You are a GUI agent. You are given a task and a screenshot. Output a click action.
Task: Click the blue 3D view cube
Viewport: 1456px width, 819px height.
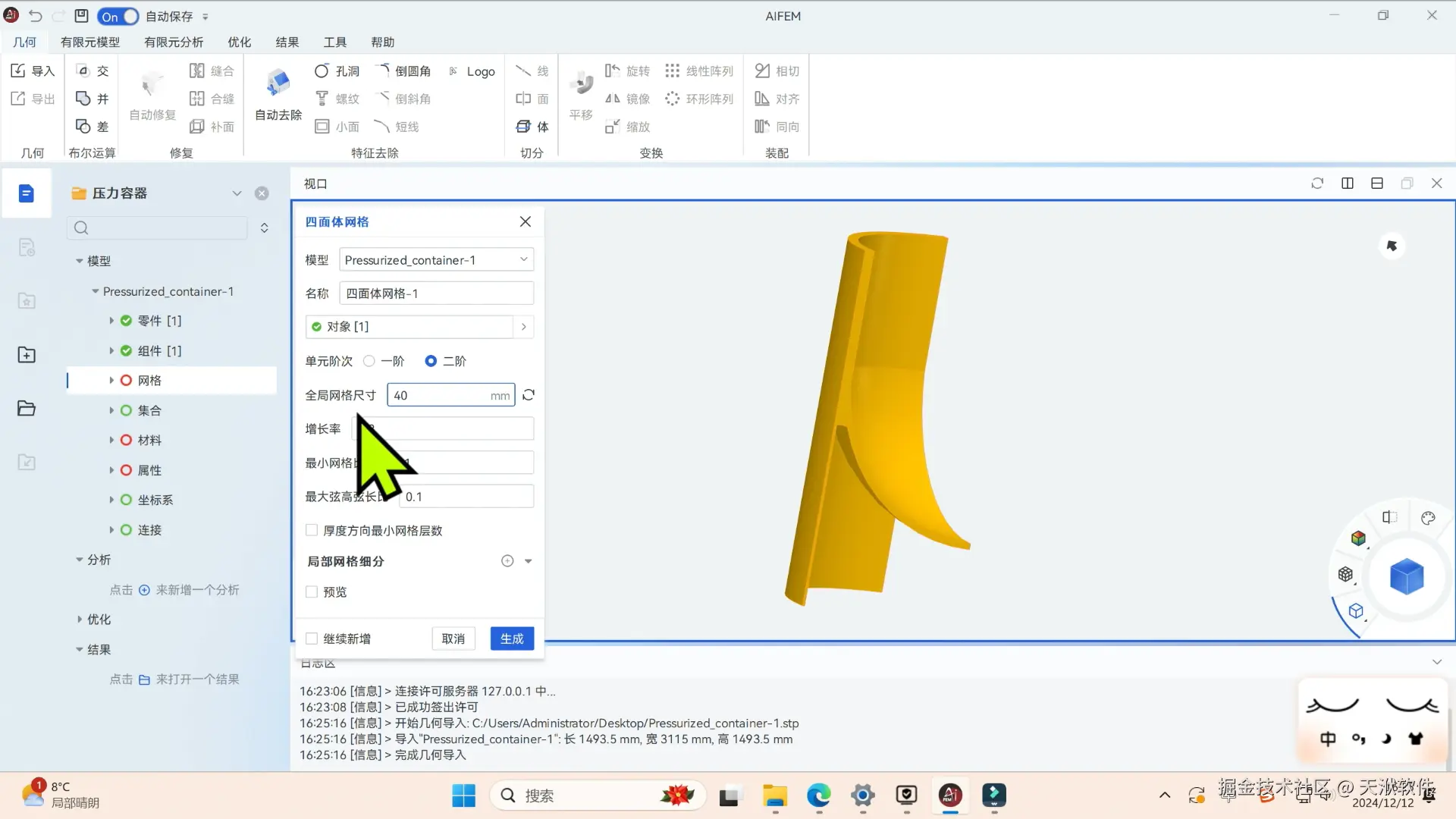point(1406,576)
